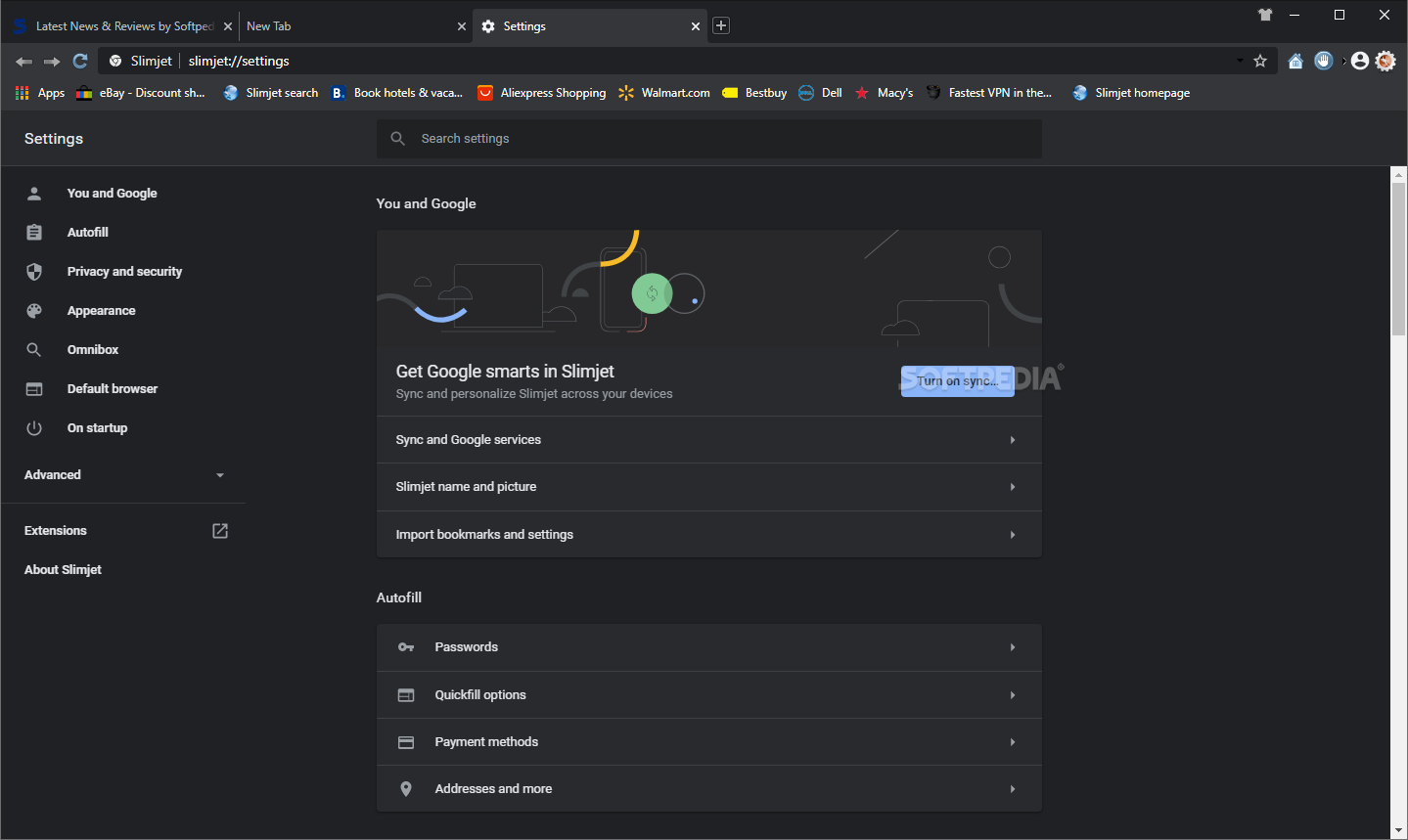Screen dimensions: 1408x840
Task: Click Turn on sync button
Action: [957, 381]
